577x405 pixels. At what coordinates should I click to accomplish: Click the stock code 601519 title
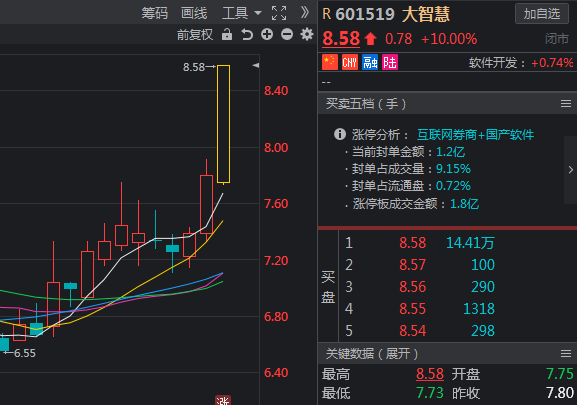[365, 14]
